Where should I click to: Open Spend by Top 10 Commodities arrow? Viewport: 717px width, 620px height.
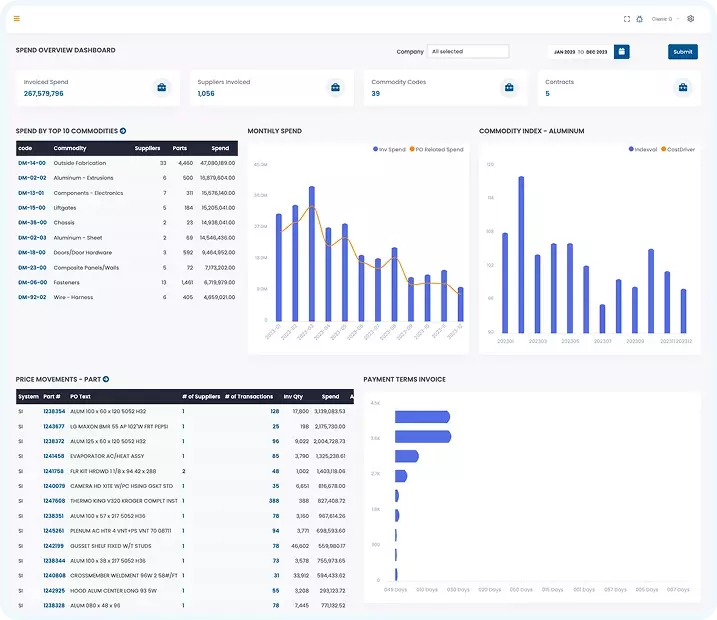(x=123, y=131)
